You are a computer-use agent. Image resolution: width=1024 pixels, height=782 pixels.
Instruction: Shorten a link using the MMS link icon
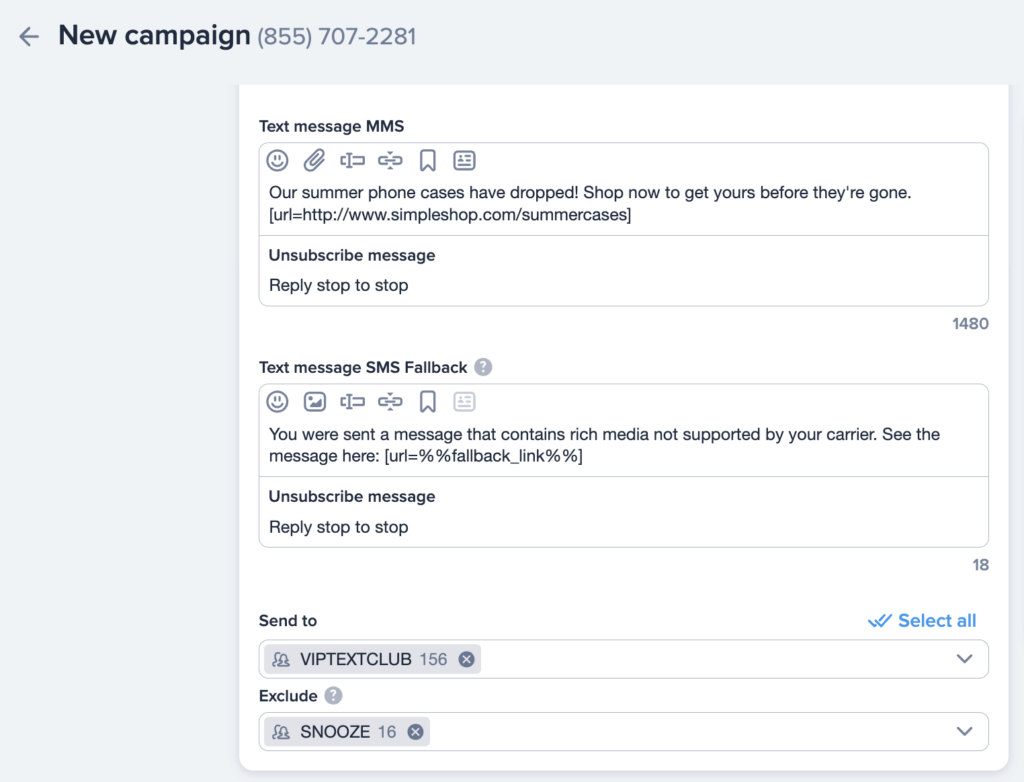(390, 160)
